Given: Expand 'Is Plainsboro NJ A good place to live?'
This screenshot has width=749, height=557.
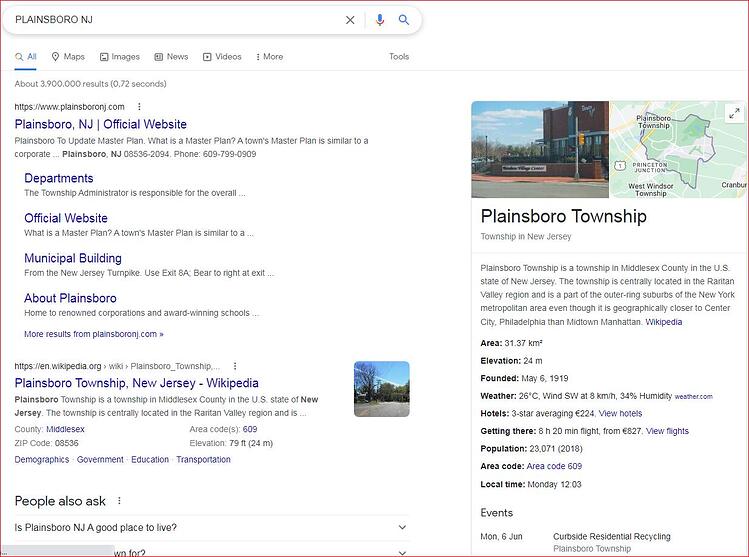Looking at the screenshot, I should (x=212, y=527).
